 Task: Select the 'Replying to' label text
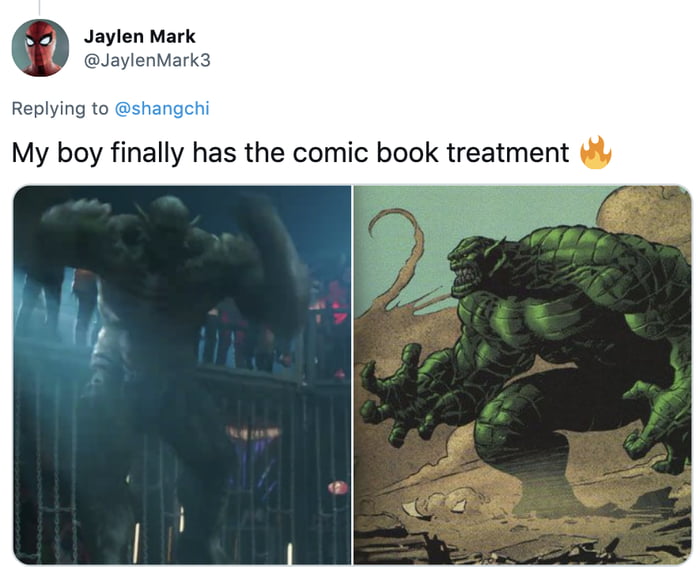[x=60, y=109]
